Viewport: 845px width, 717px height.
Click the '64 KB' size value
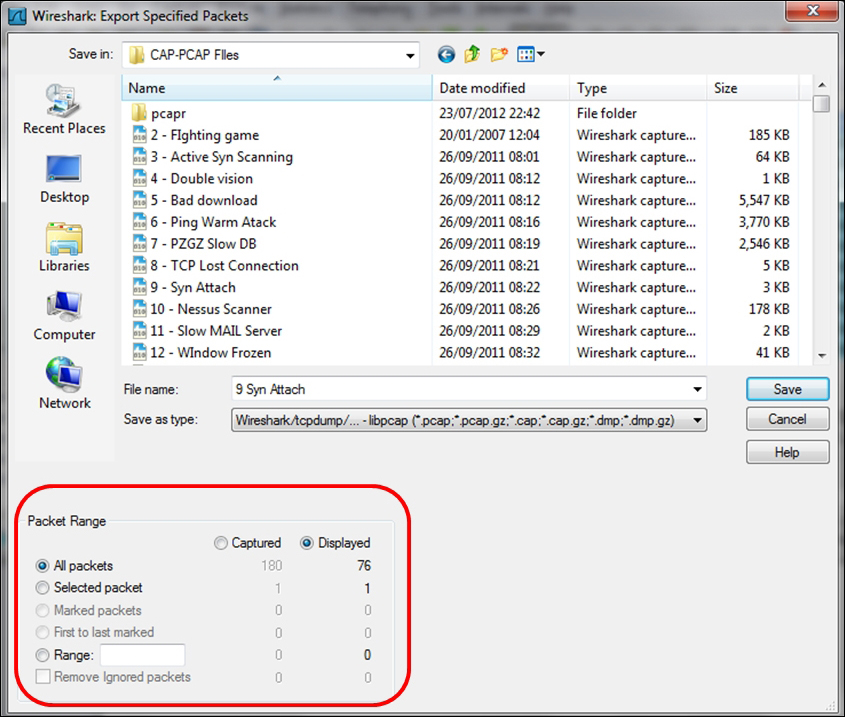pos(773,157)
